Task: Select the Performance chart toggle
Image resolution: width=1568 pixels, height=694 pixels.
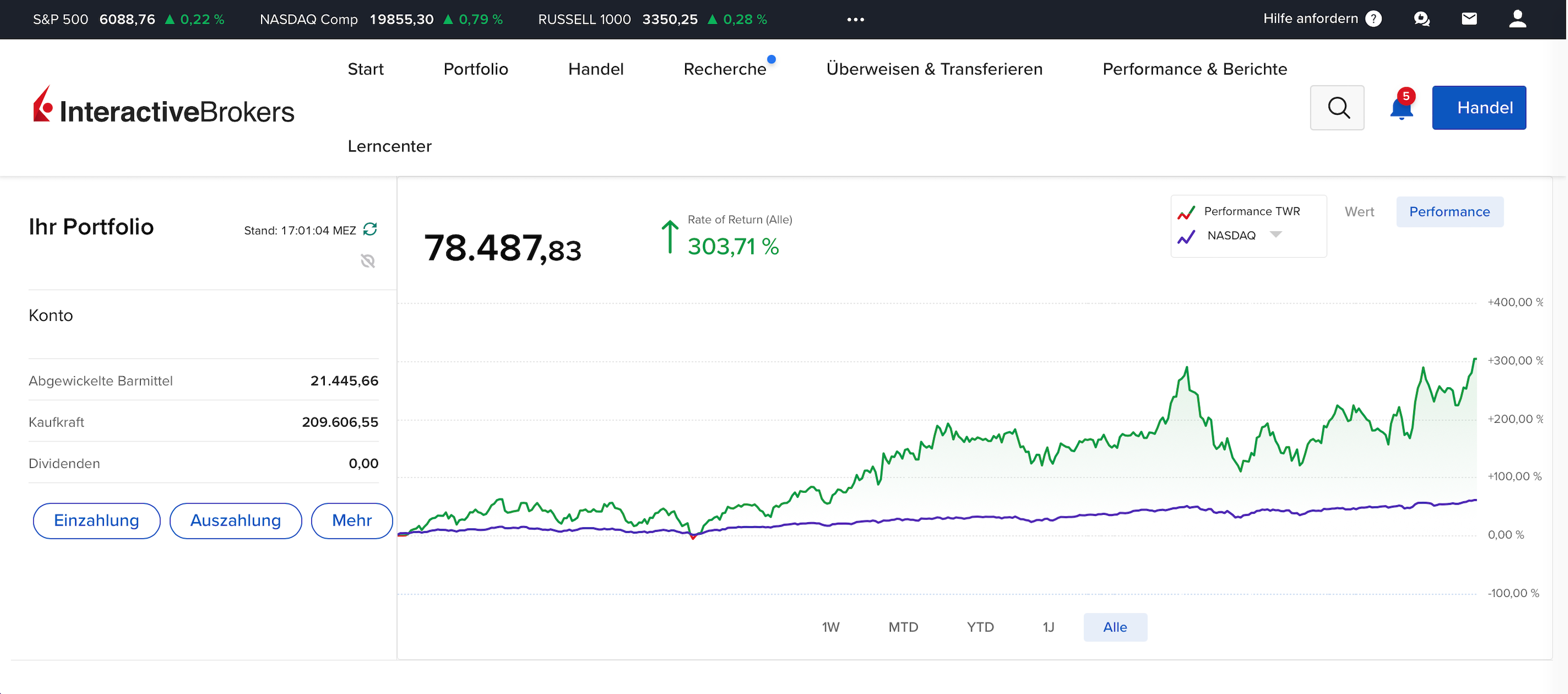Action: tap(1449, 212)
